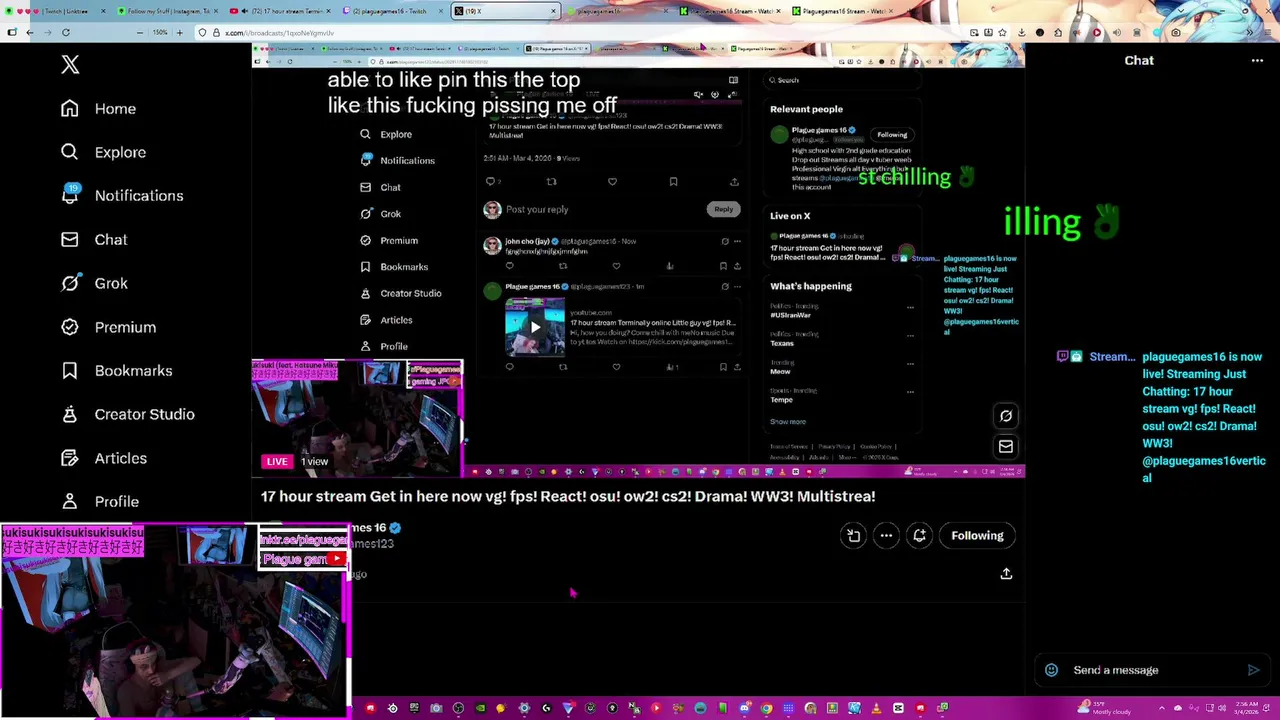Toggle browser sidebar panel icon
This screenshot has width=1280, height=720.
pos(11,33)
